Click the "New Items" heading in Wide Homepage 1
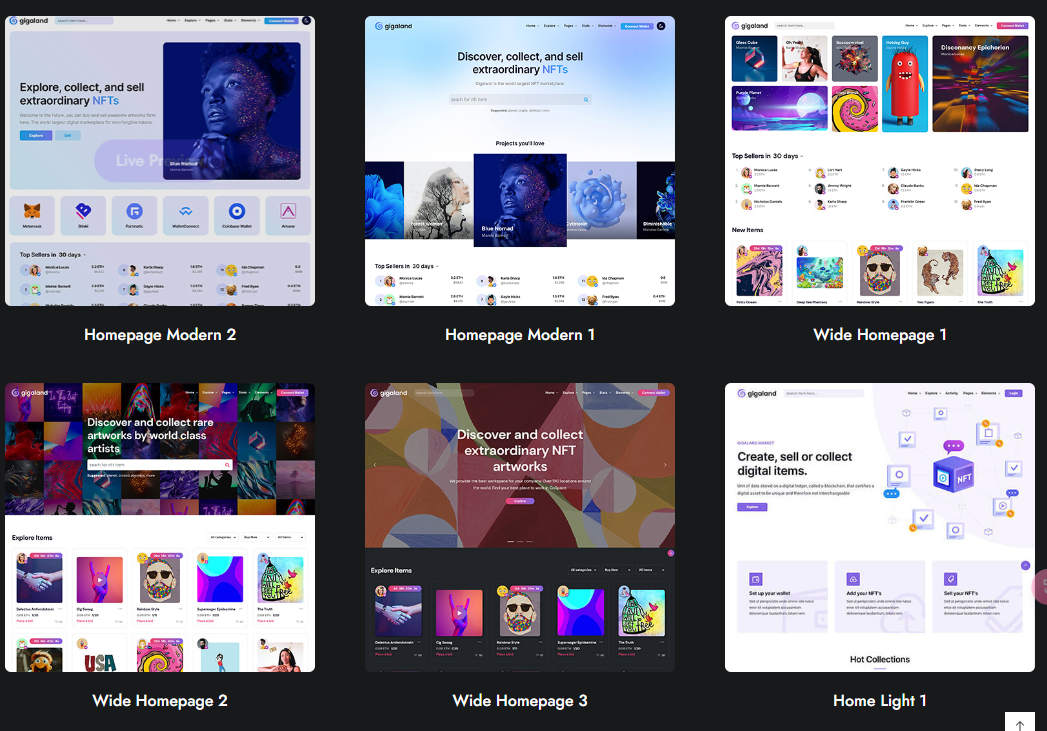This screenshot has width=1047, height=731. [747, 230]
